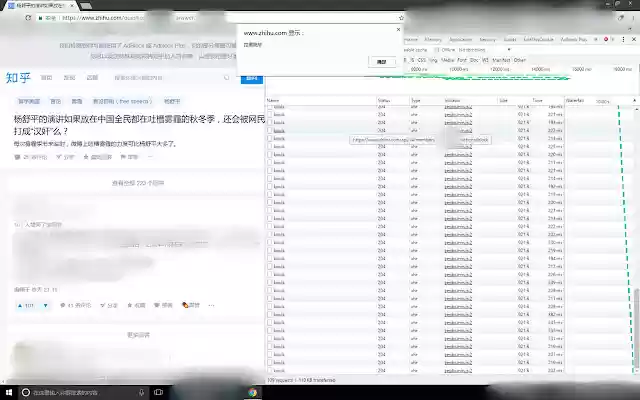The height and width of the screenshot is (400, 640).
Task: Click the red error count indicator in DevTools
Action: click(606, 39)
